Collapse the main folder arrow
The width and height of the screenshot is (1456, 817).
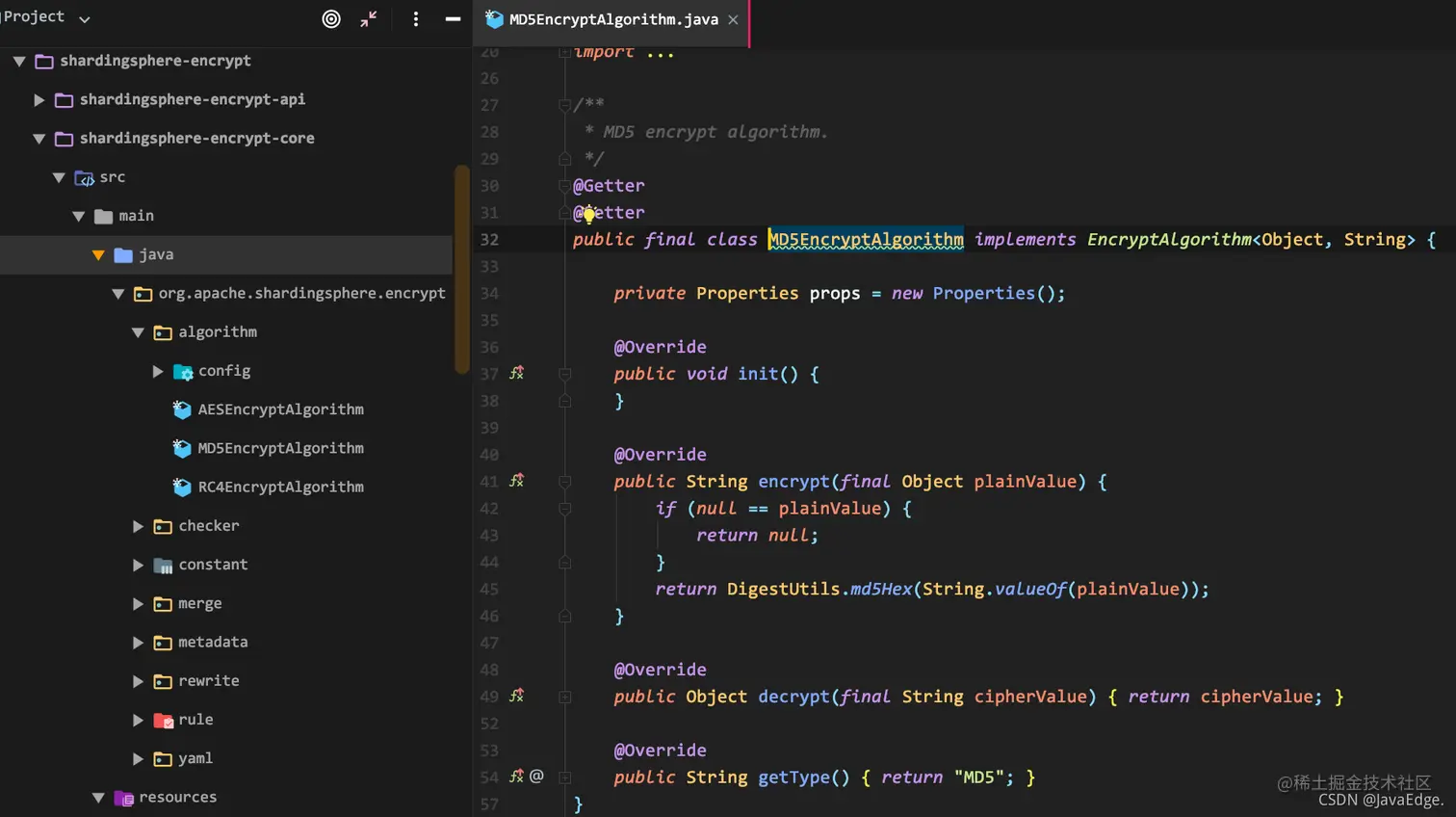(x=78, y=216)
